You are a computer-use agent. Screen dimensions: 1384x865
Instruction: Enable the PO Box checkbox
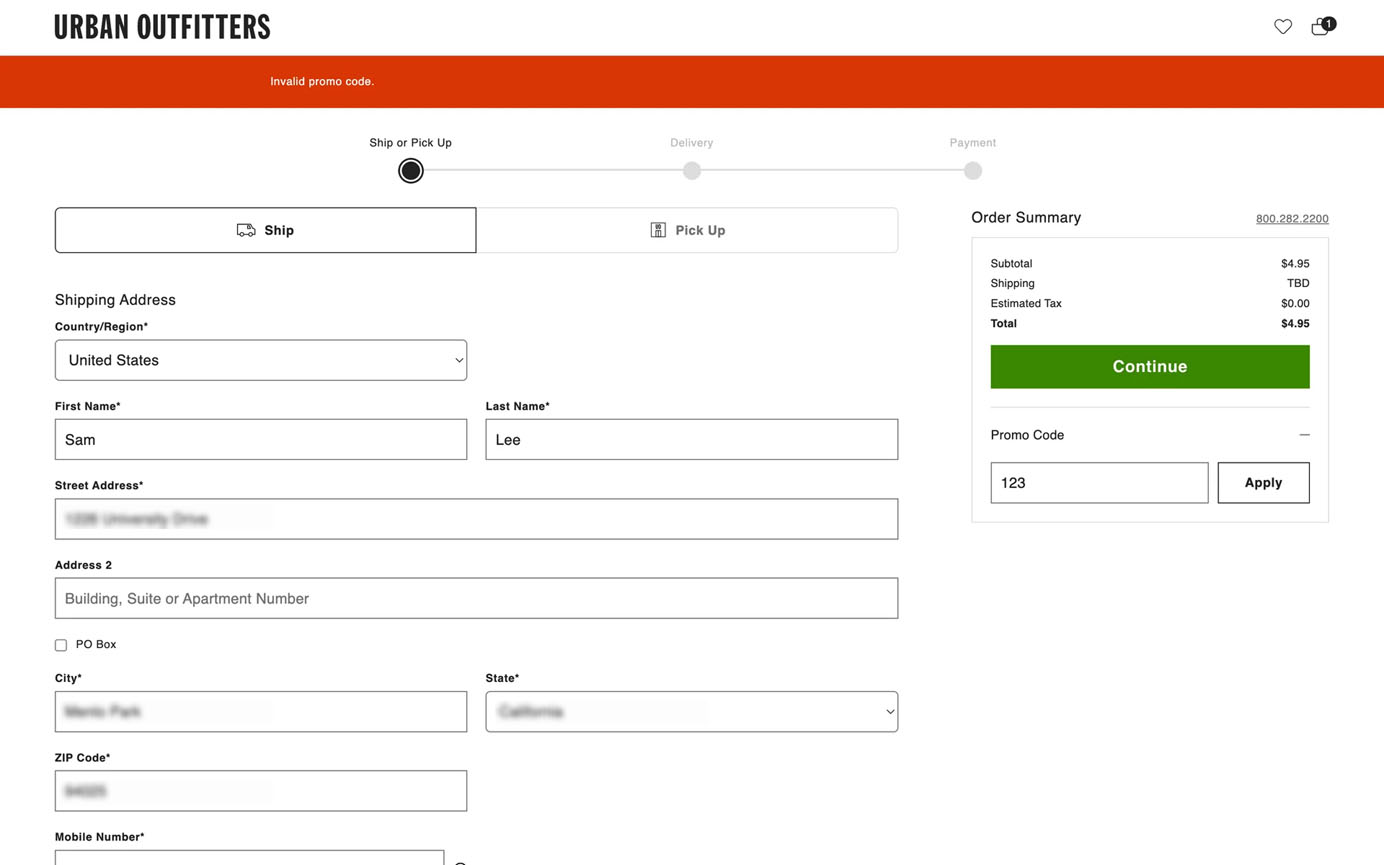tap(60, 645)
